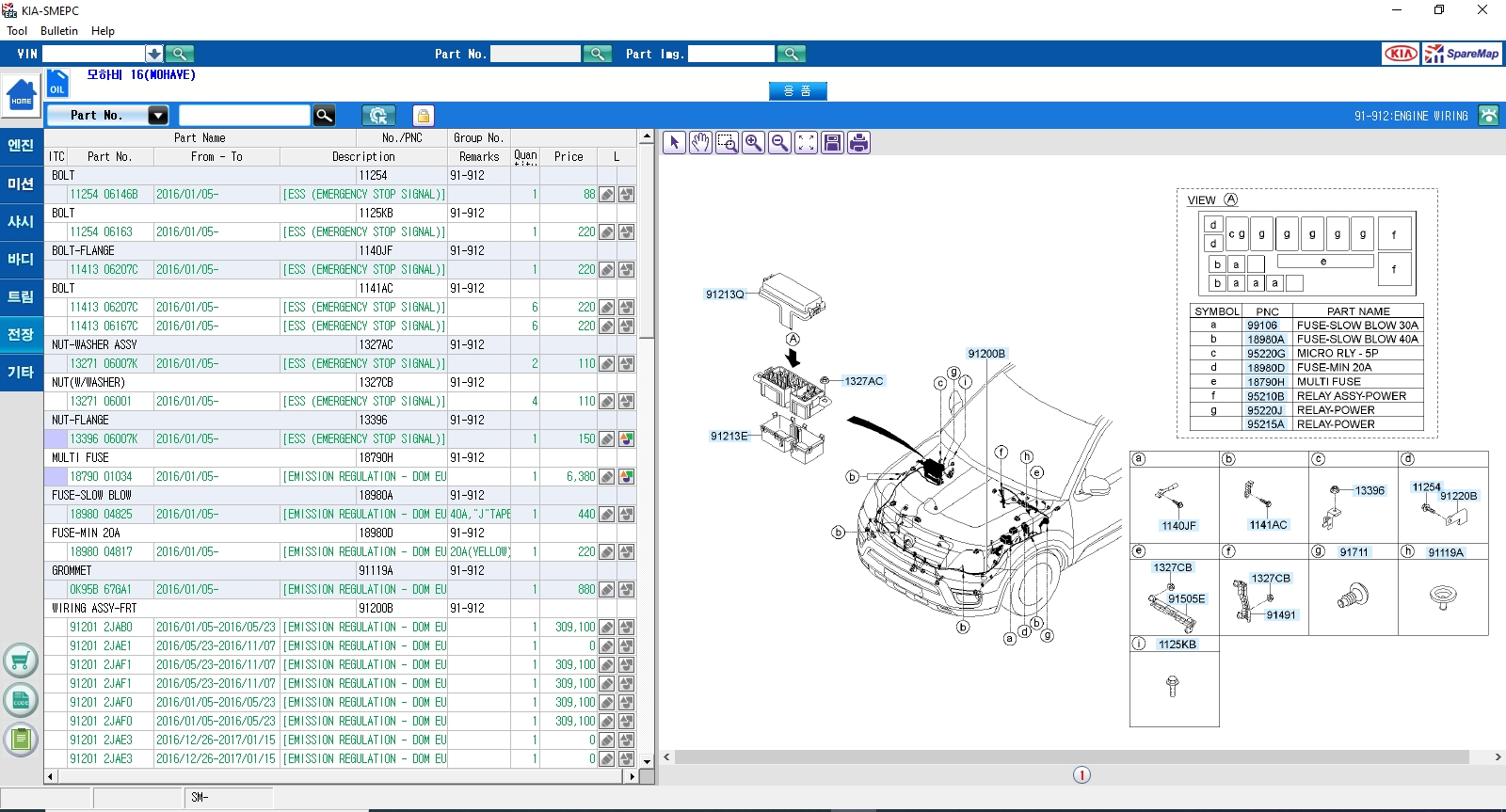Run the black part search button

pyautogui.click(x=324, y=115)
